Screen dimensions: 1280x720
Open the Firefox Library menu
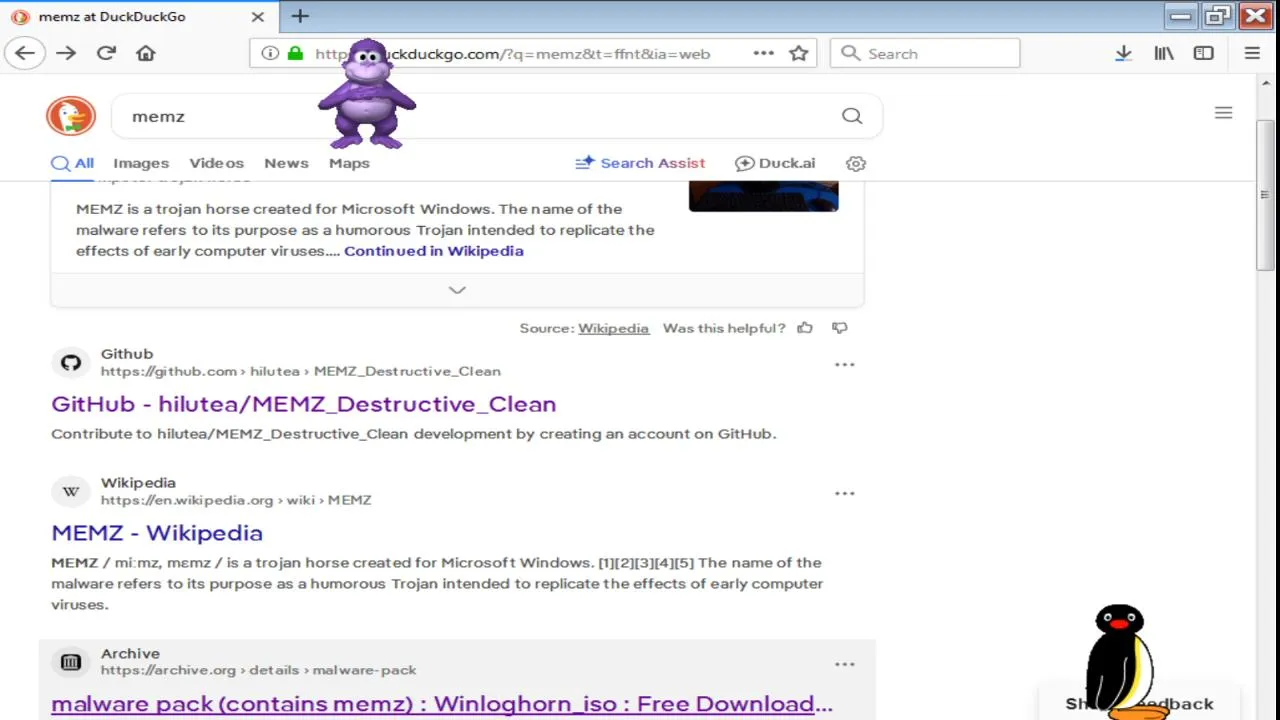click(1163, 53)
